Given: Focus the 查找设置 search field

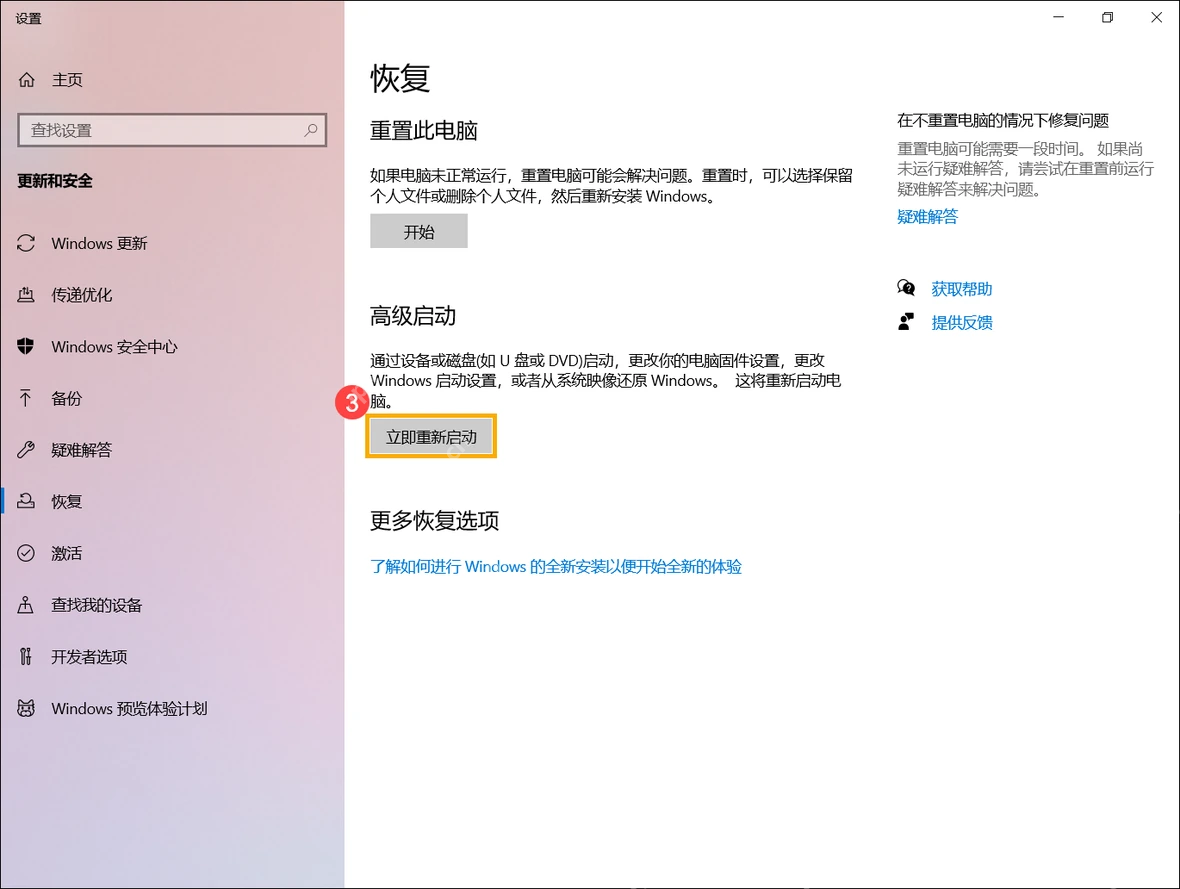Looking at the screenshot, I should coord(172,130).
